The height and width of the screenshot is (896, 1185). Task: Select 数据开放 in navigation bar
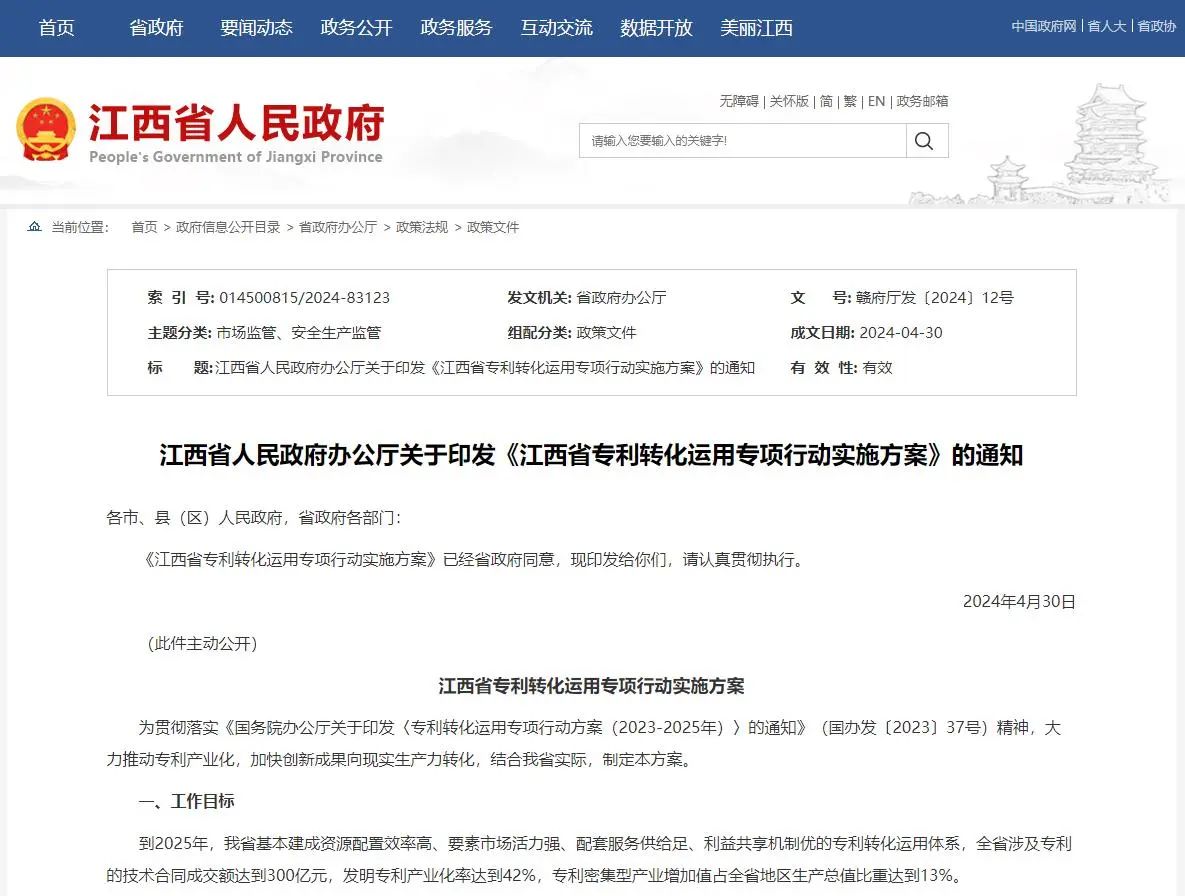click(x=656, y=28)
